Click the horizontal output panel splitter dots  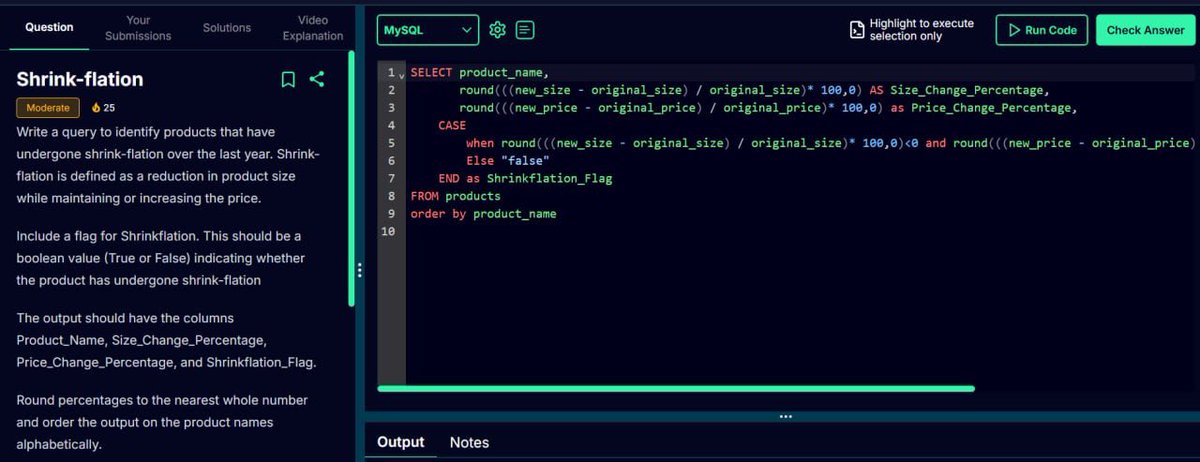coord(785,416)
